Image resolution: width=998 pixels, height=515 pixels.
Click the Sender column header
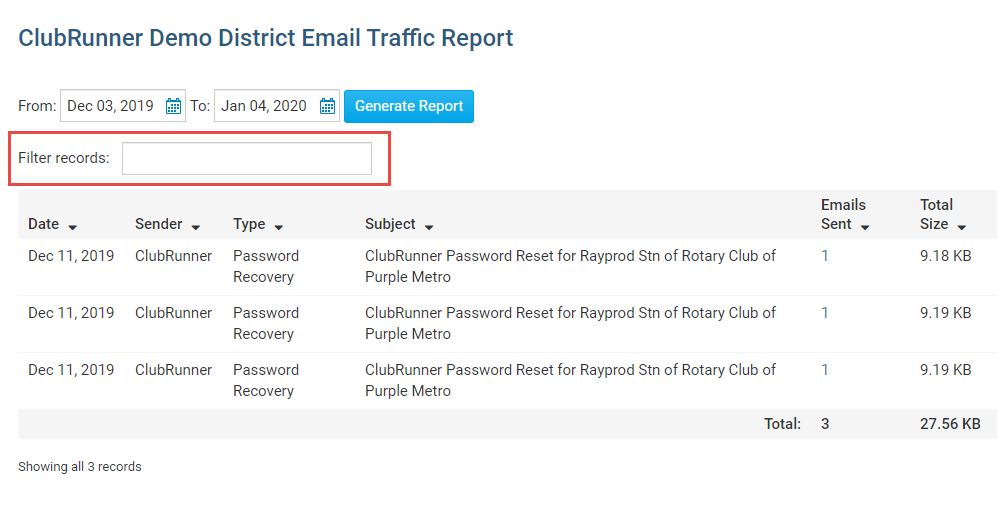tap(159, 225)
